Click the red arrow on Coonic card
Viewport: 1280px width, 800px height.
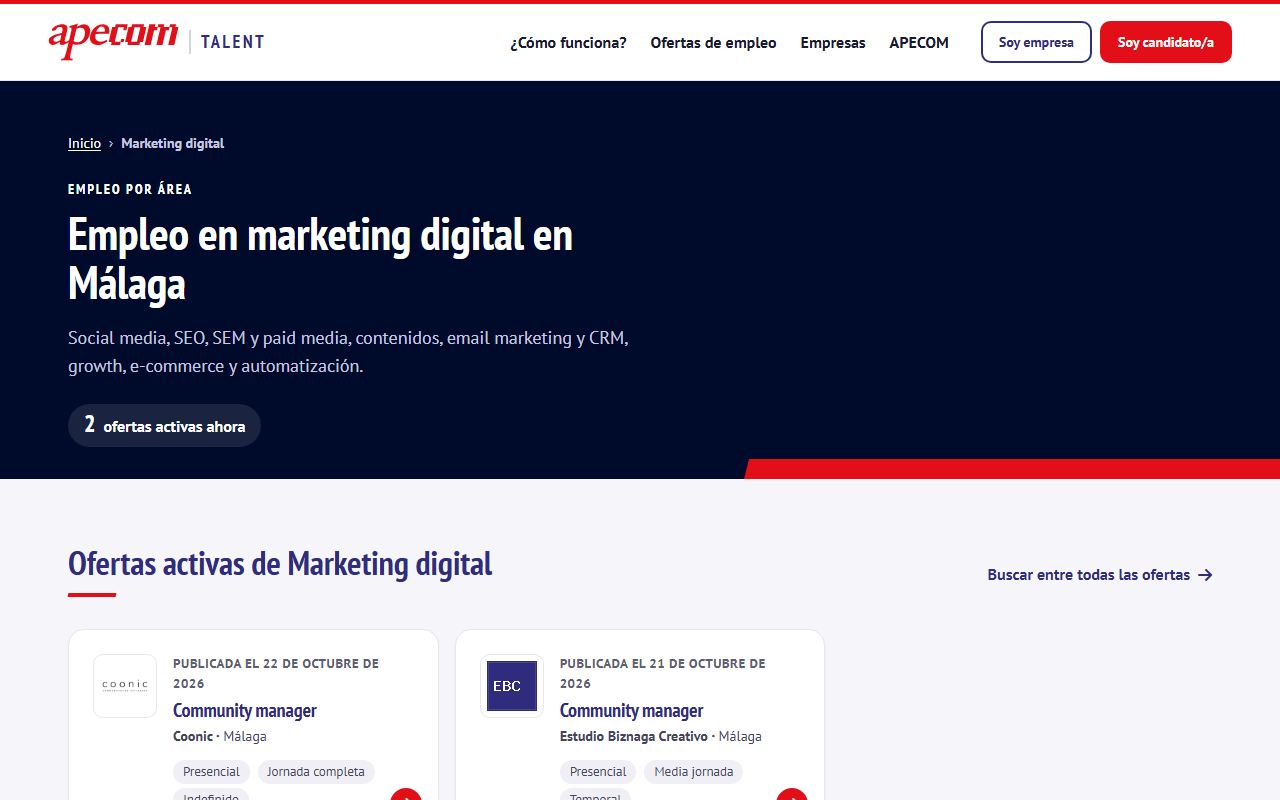[x=406, y=795]
